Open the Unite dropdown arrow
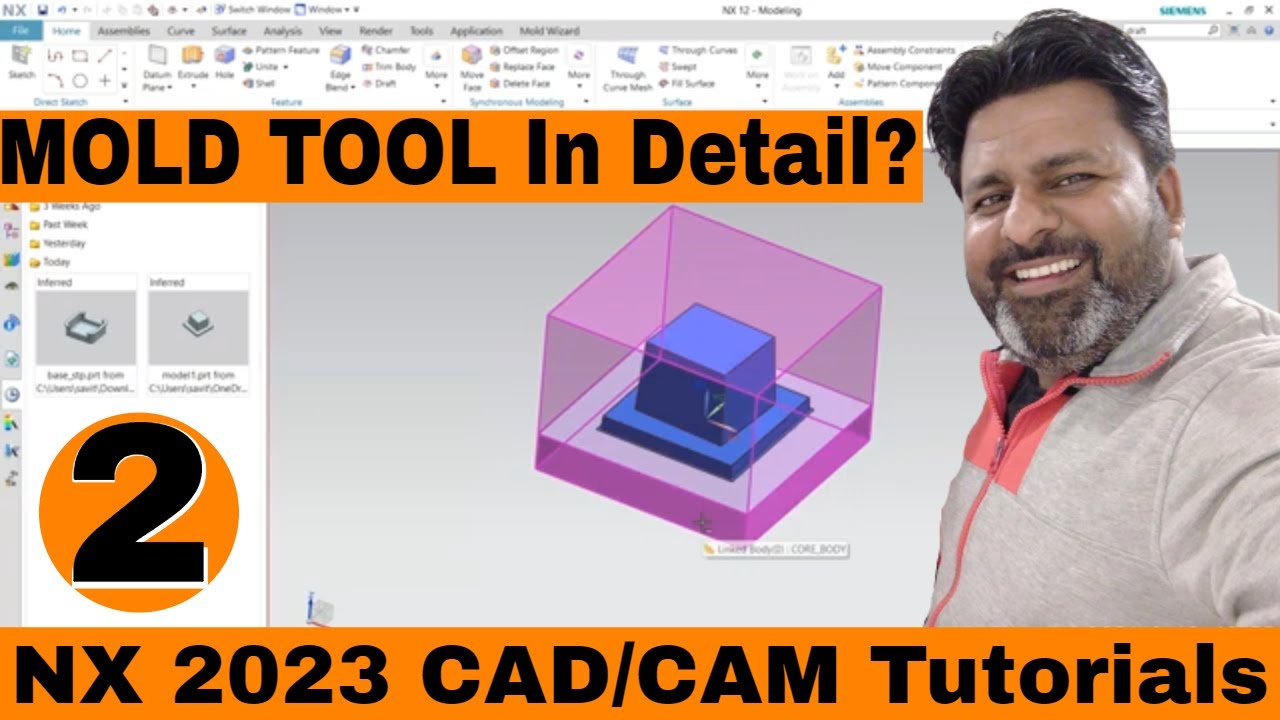1280x720 pixels. coord(285,67)
